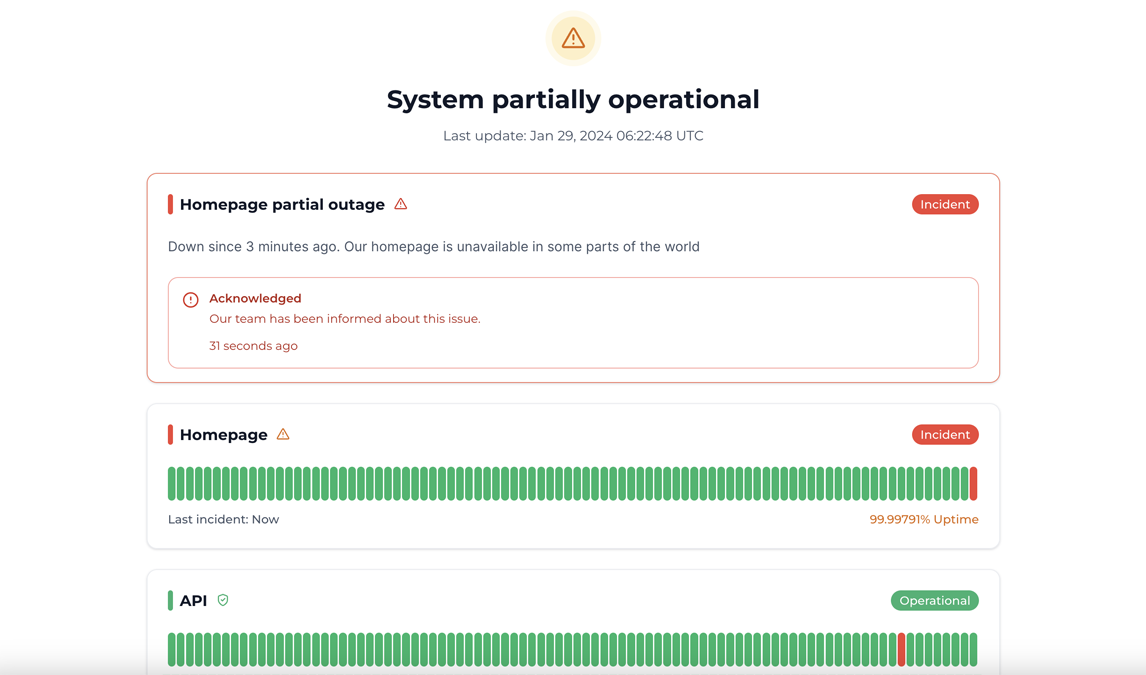1146x675 pixels.
Task: Click first green bar in Homepage uptime chart
Action: (172, 484)
